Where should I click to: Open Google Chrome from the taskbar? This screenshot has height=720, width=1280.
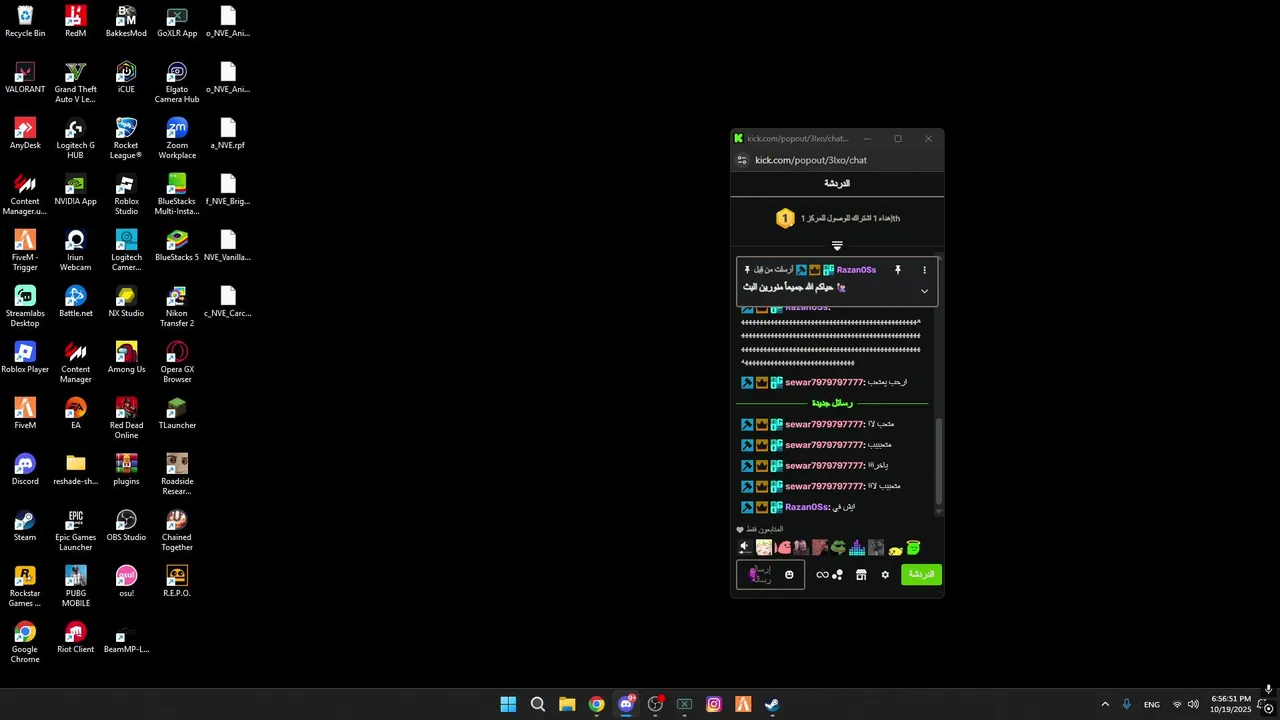point(597,704)
